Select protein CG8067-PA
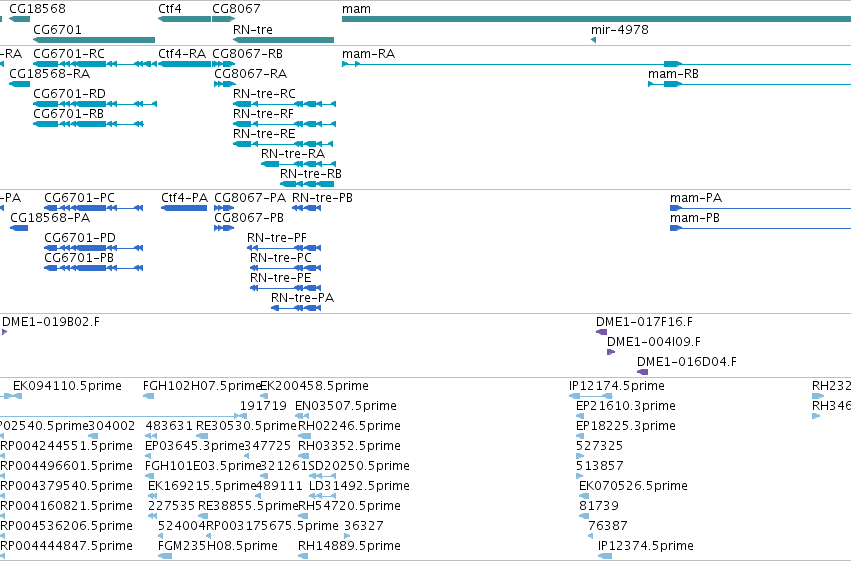 224,208
